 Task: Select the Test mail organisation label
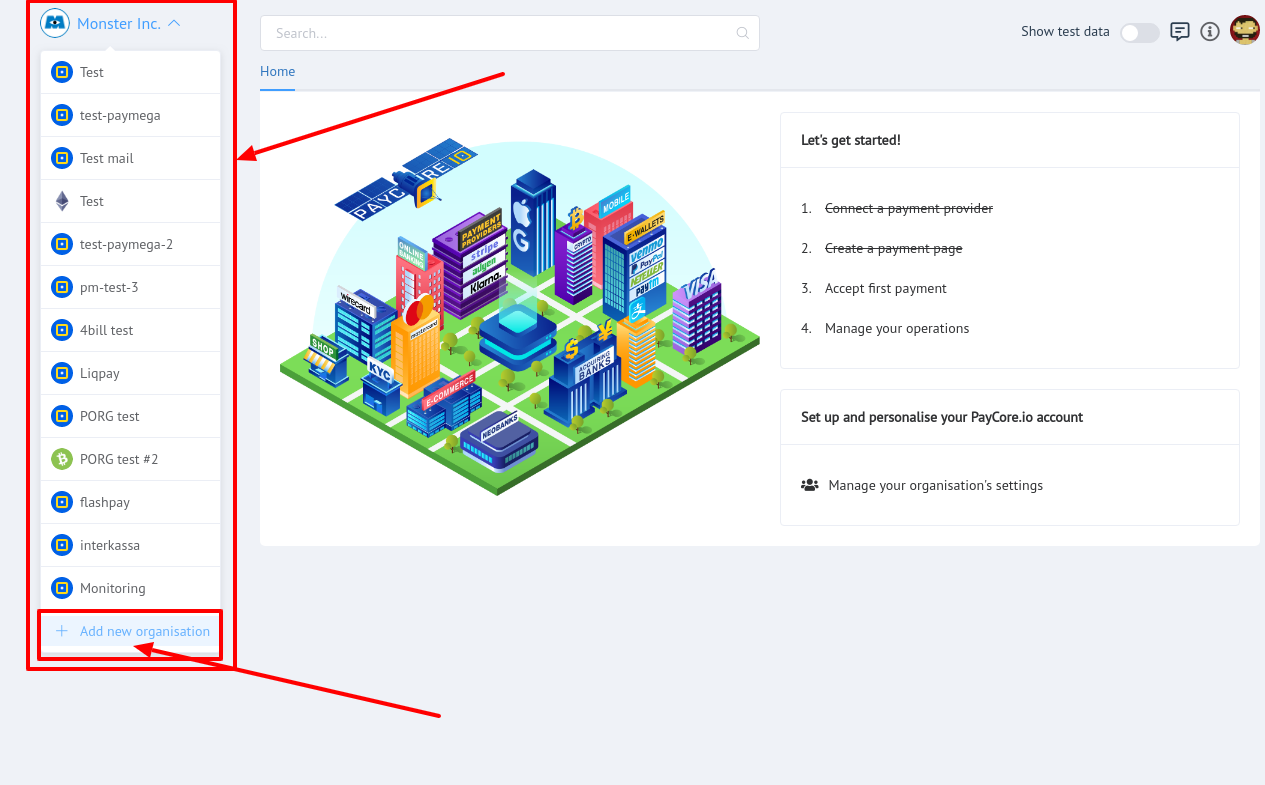[107, 158]
